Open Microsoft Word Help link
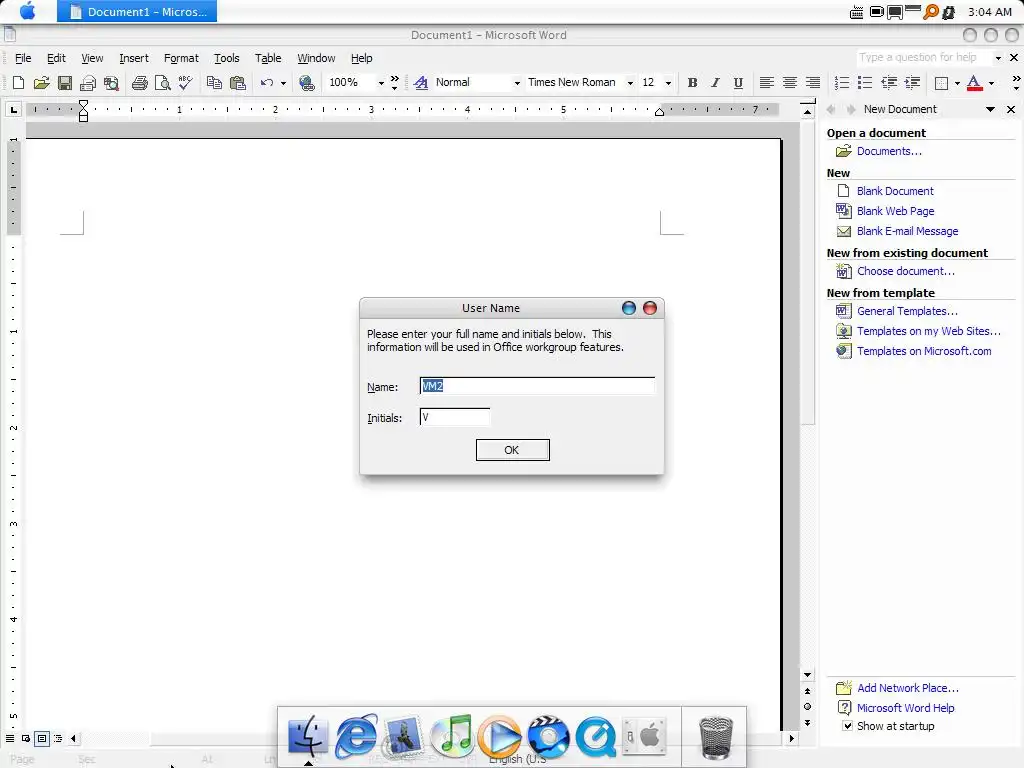The height and width of the screenshot is (768, 1024). [905, 708]
